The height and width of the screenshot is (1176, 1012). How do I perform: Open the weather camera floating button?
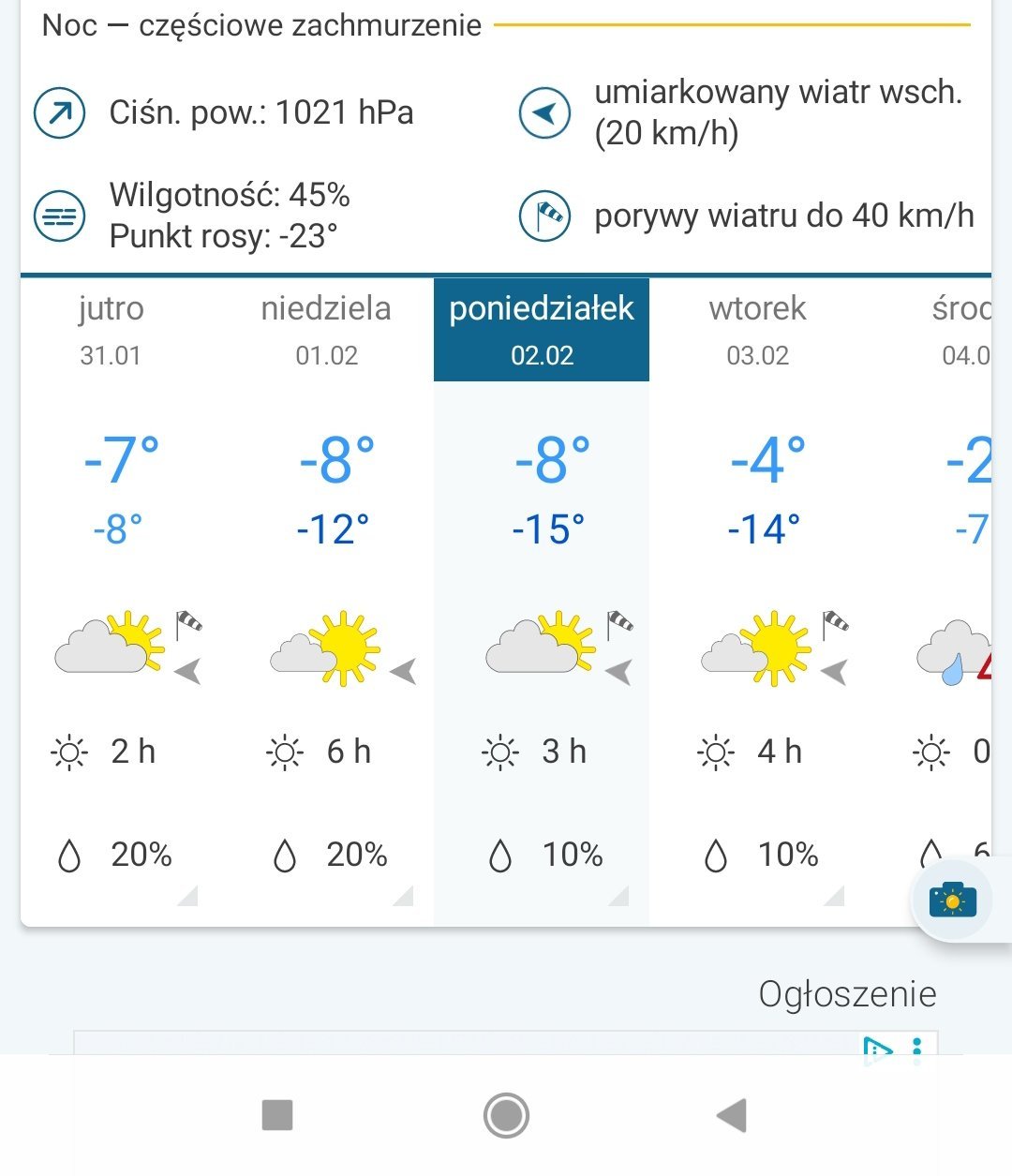tap(952, 900)
